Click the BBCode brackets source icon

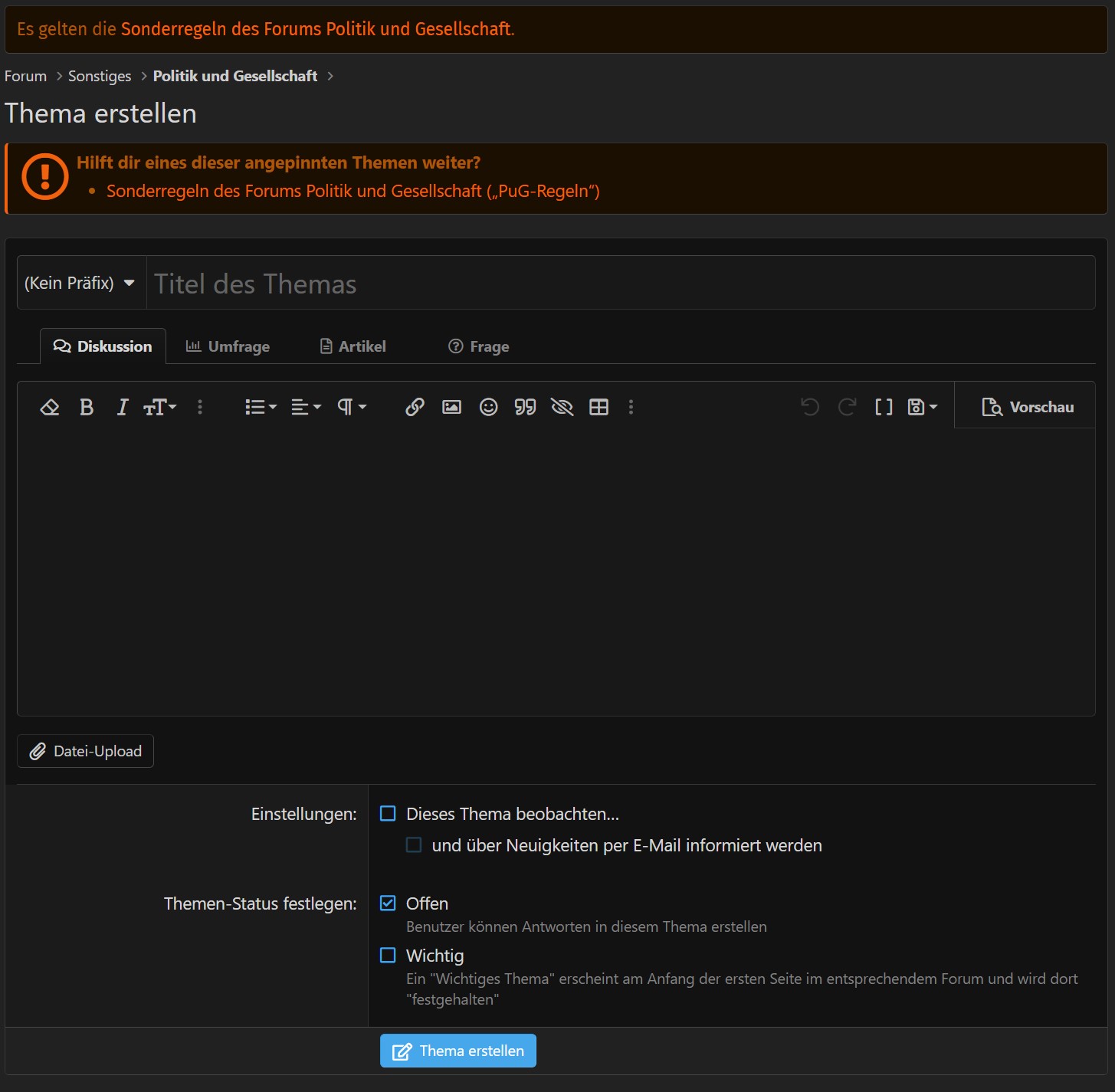click(883, 407)
